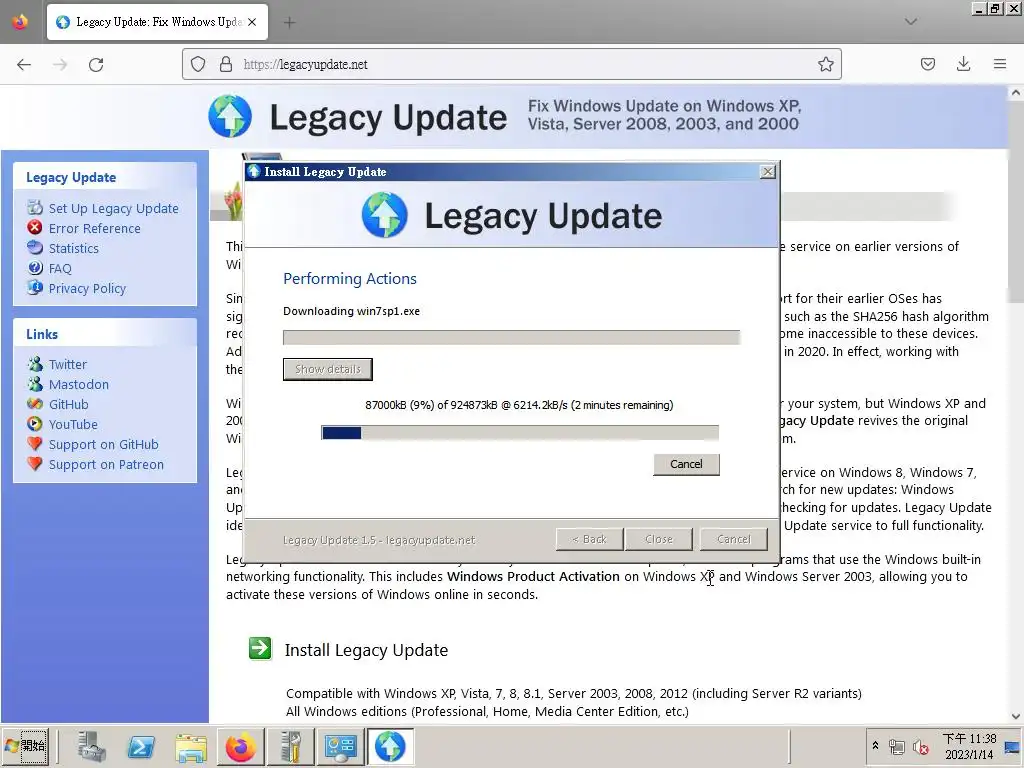Click the taskbar clock showing 11:38
The height and width of the screenshot is (768, 1024).
[x=970, y=746]
